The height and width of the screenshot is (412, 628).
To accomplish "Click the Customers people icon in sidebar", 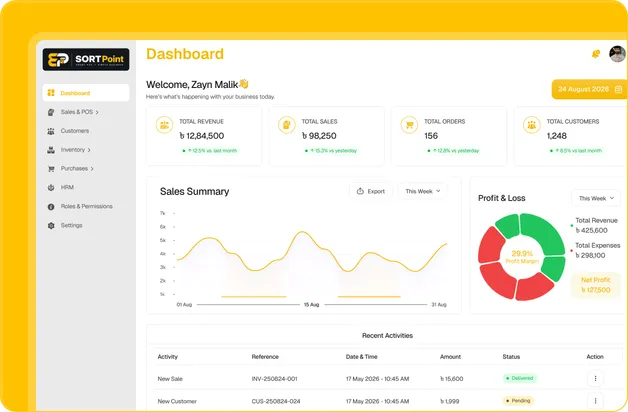I will point(51,131).
